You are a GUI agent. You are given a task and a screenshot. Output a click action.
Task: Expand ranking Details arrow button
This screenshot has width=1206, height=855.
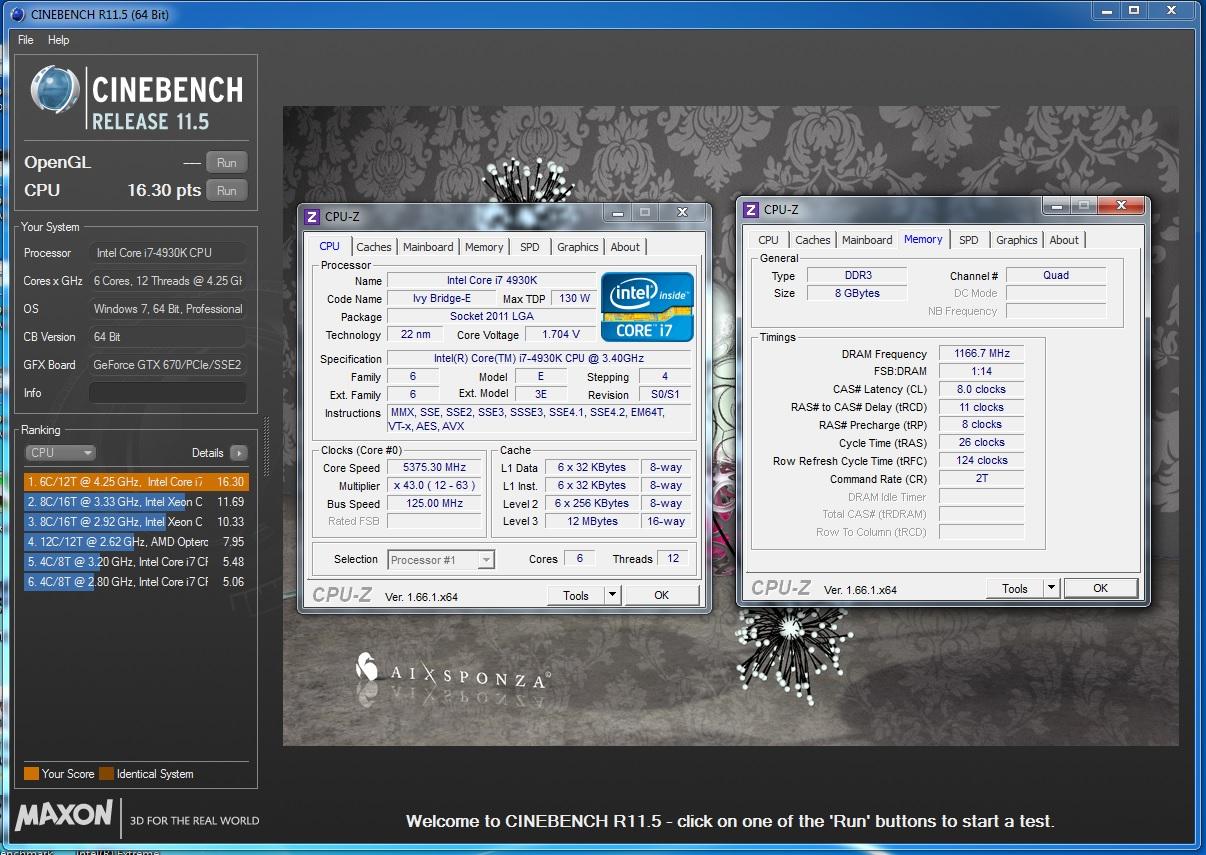[238, 453]
